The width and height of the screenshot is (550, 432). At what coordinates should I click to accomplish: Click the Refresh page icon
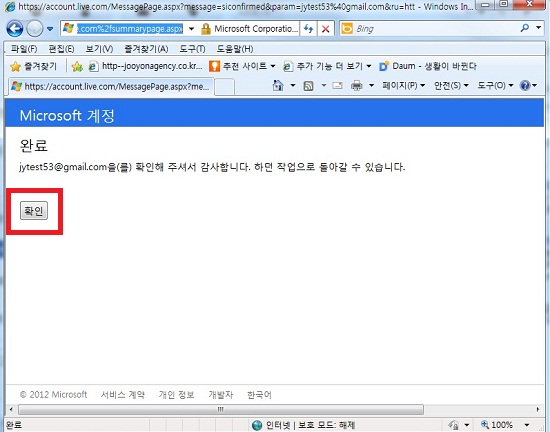click(308, 29)
